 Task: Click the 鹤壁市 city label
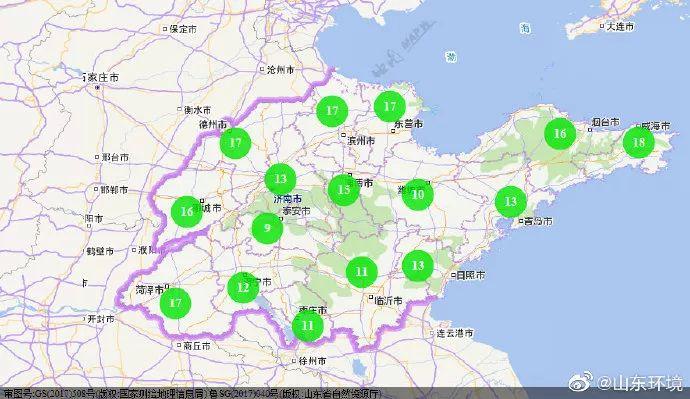pyautogui.click(x=100, y=251)
